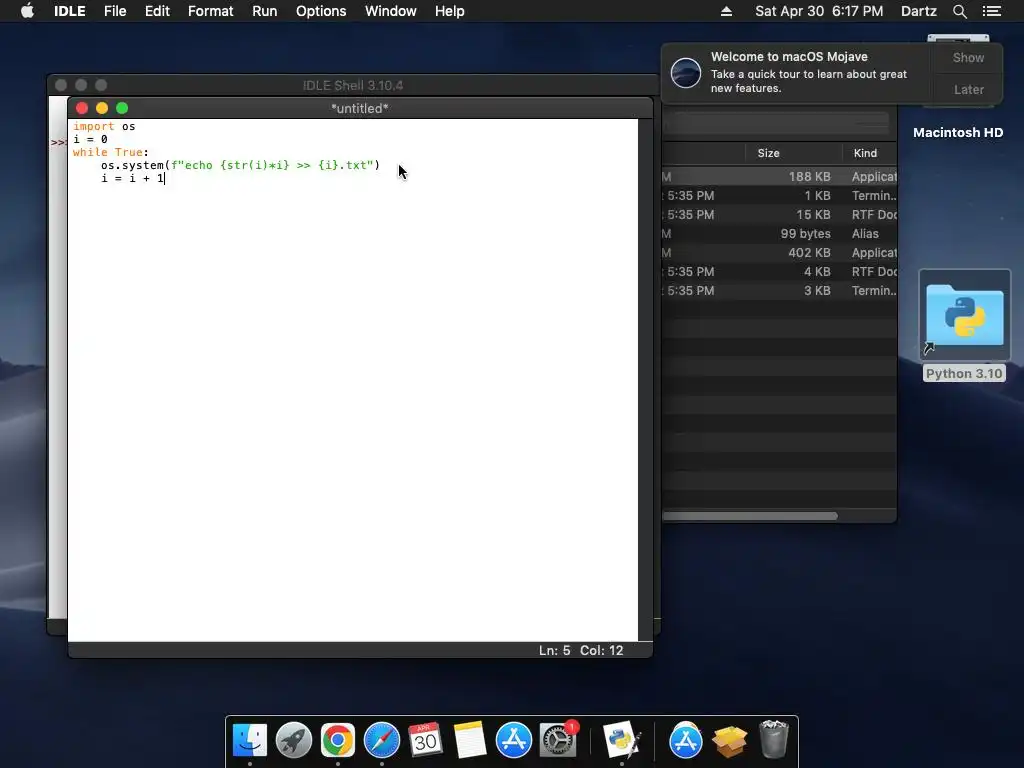Zoom the untitled editor with green button
1024x768 pixels.
(122, 108)
